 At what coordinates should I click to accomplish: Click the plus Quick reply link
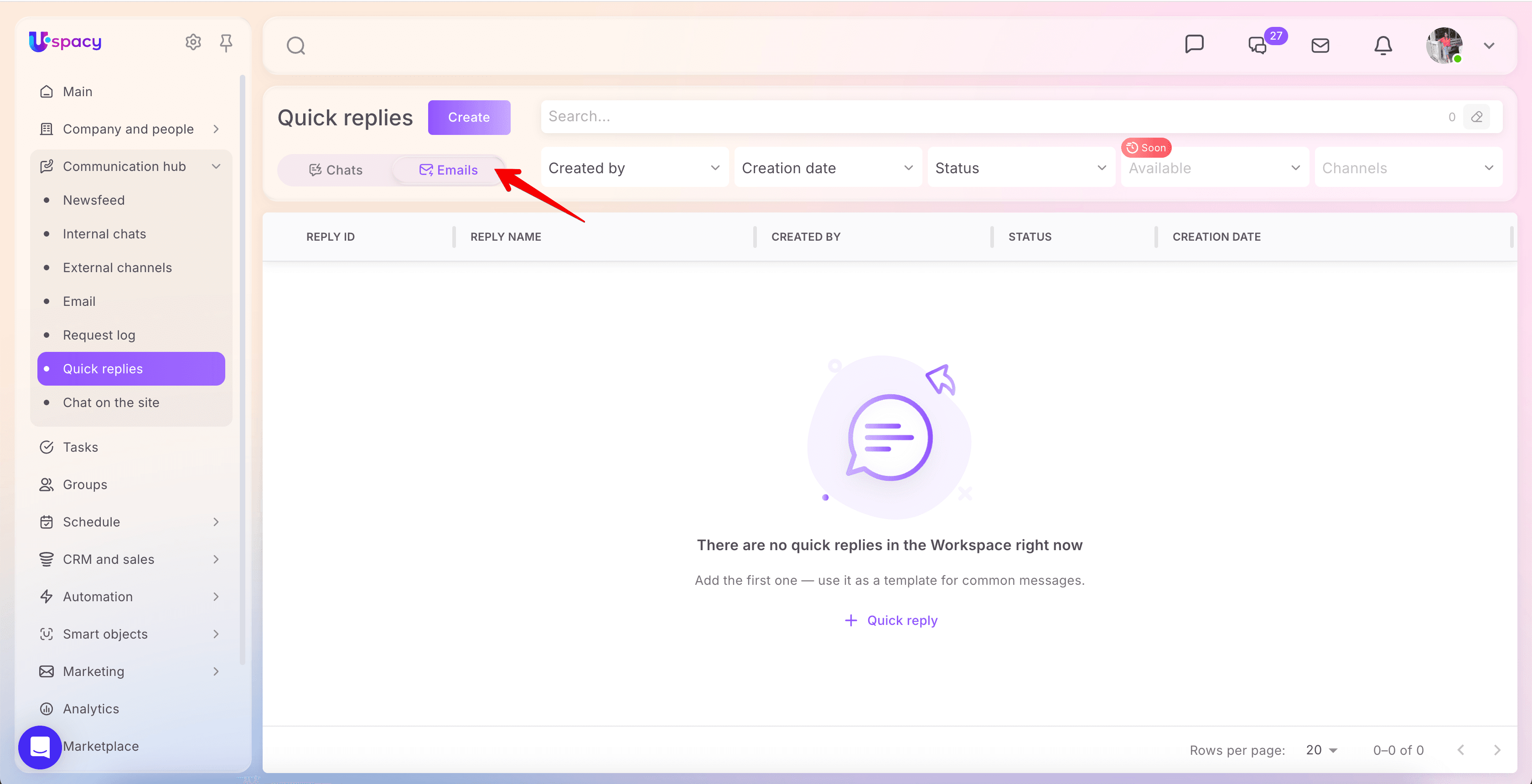pyautogui.click(x=890, y=620)
